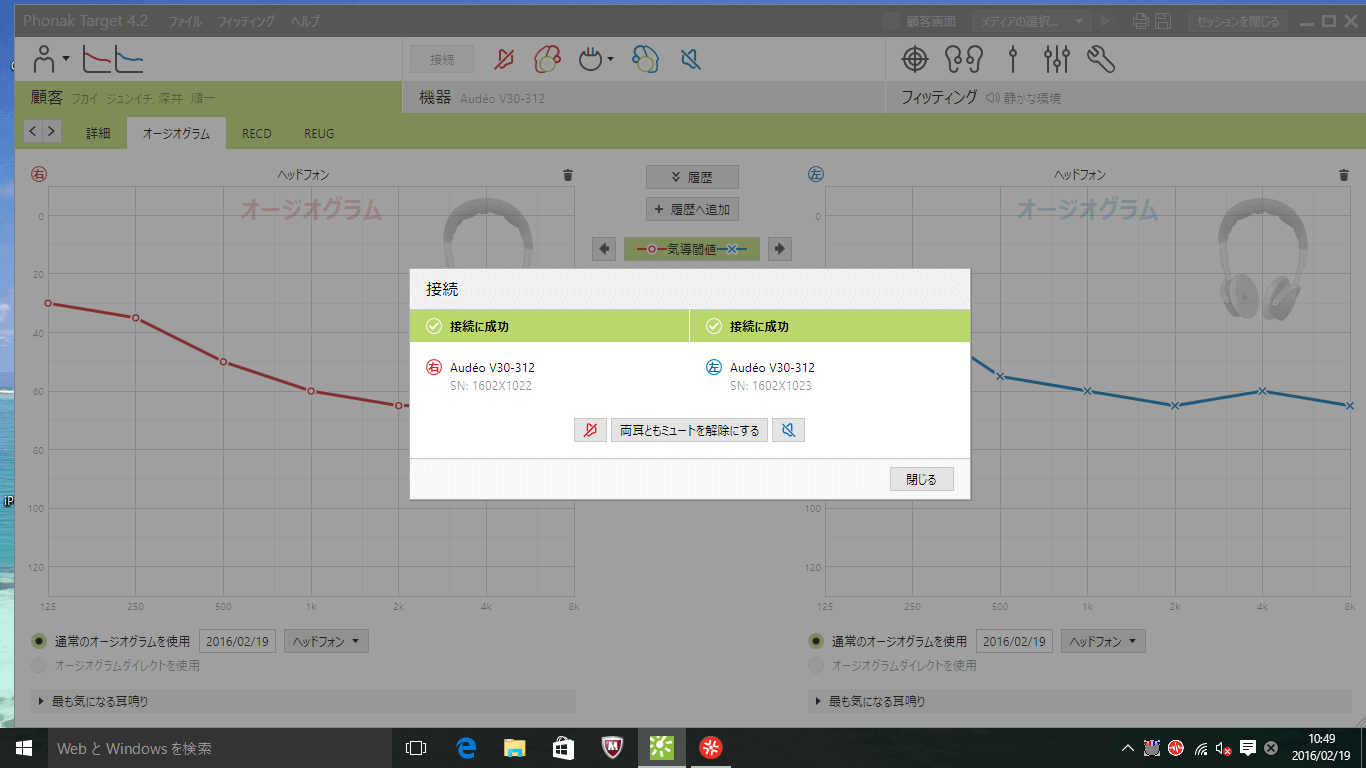Open the client person icon menu

[x=50, y=60]
